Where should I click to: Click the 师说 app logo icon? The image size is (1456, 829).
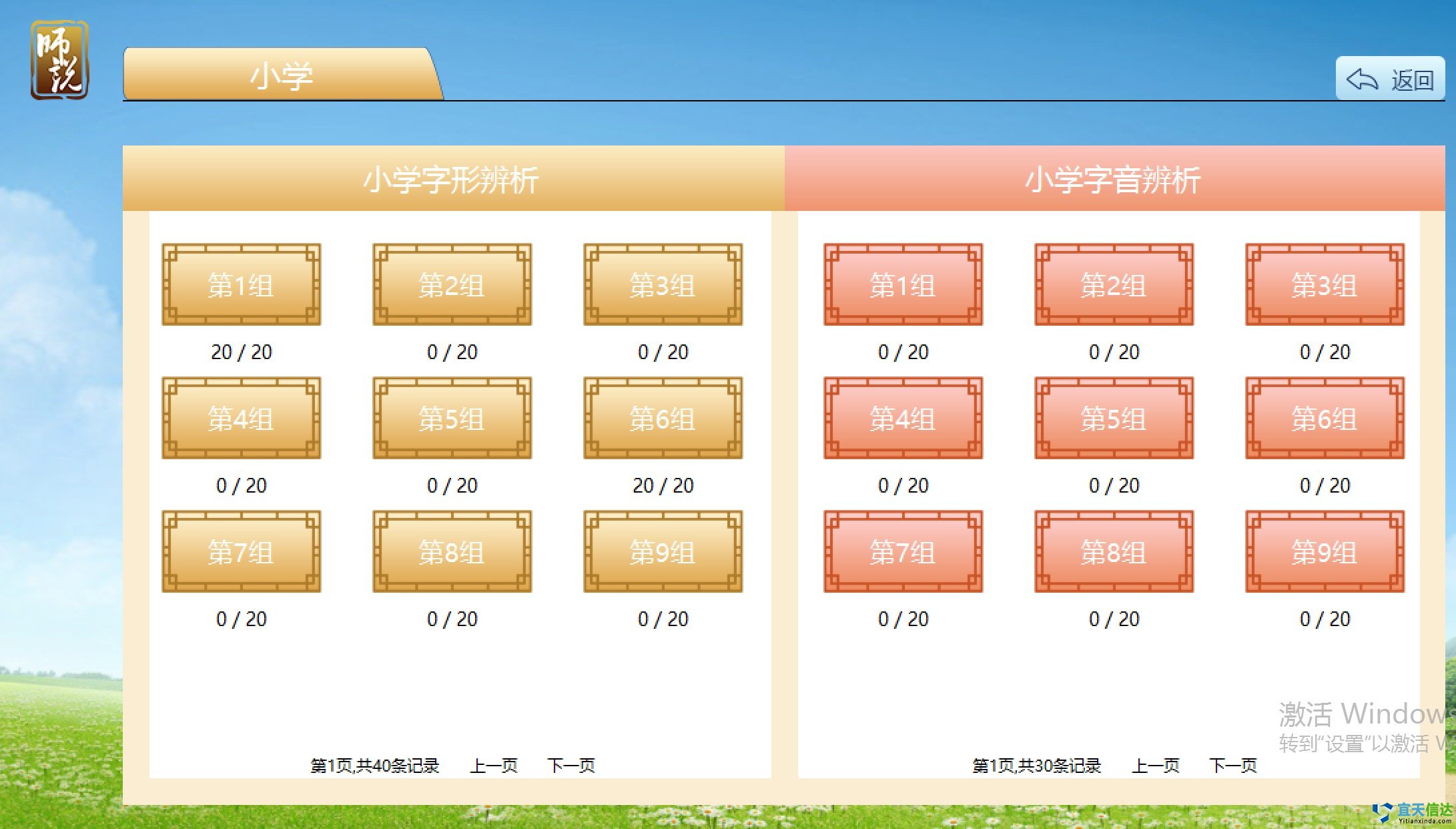click(59, 60)
